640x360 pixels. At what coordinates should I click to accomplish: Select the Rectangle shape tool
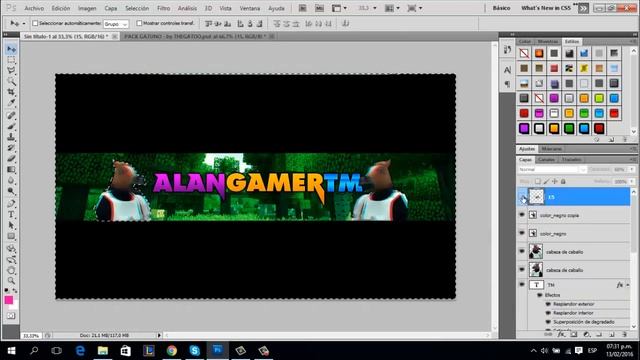11,236
